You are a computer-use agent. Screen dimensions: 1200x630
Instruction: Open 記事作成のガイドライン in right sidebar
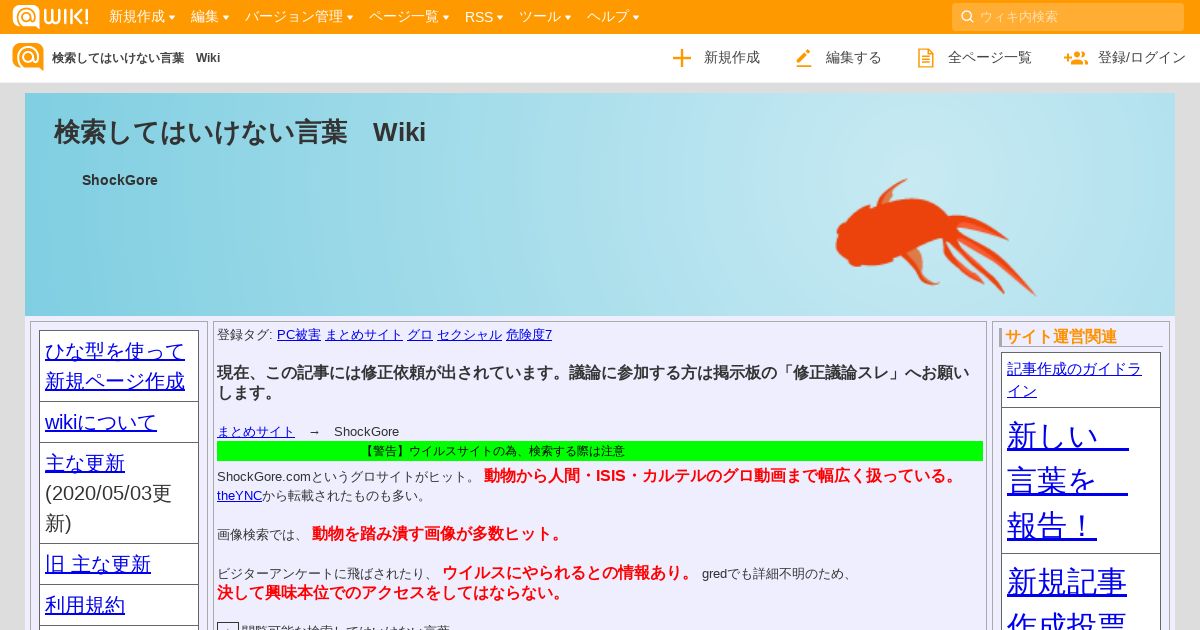click(1074, 379)
